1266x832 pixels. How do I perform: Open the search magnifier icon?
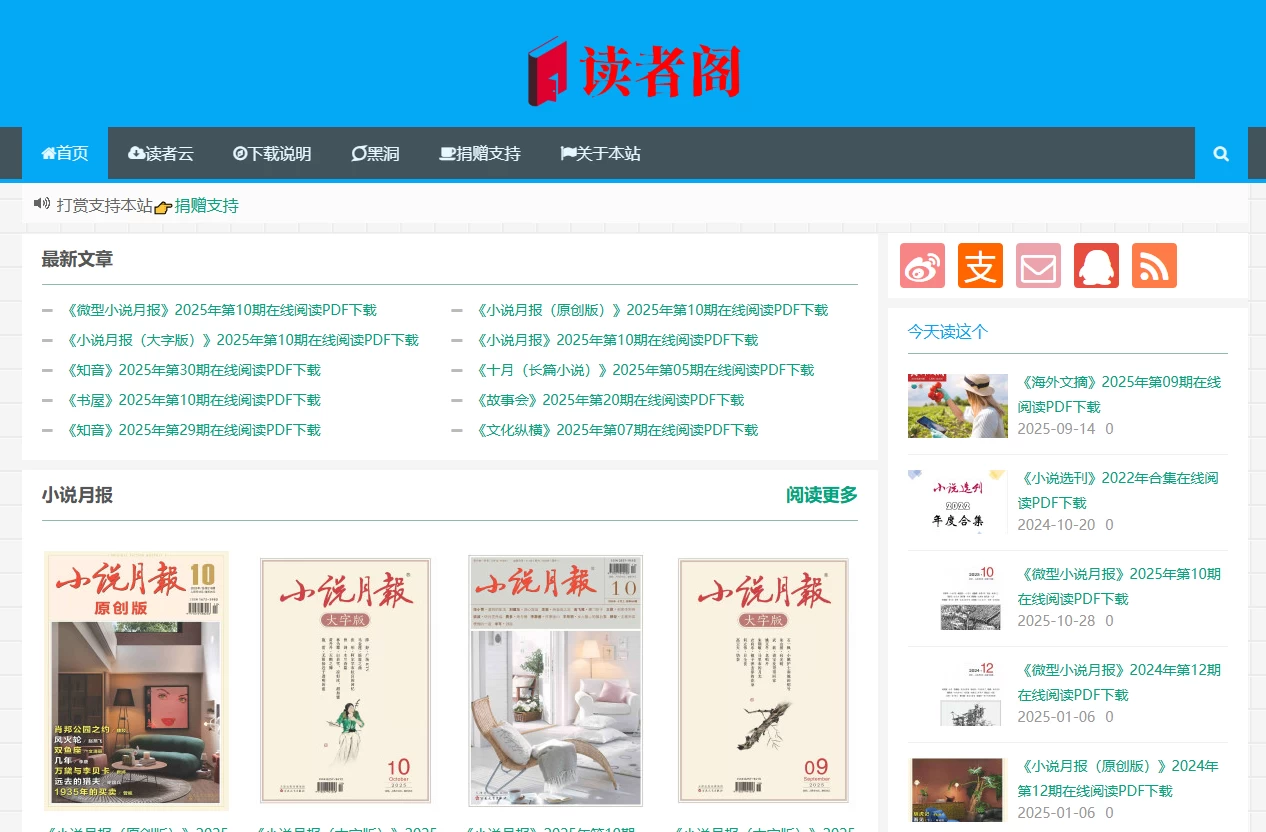[1220, 153]
